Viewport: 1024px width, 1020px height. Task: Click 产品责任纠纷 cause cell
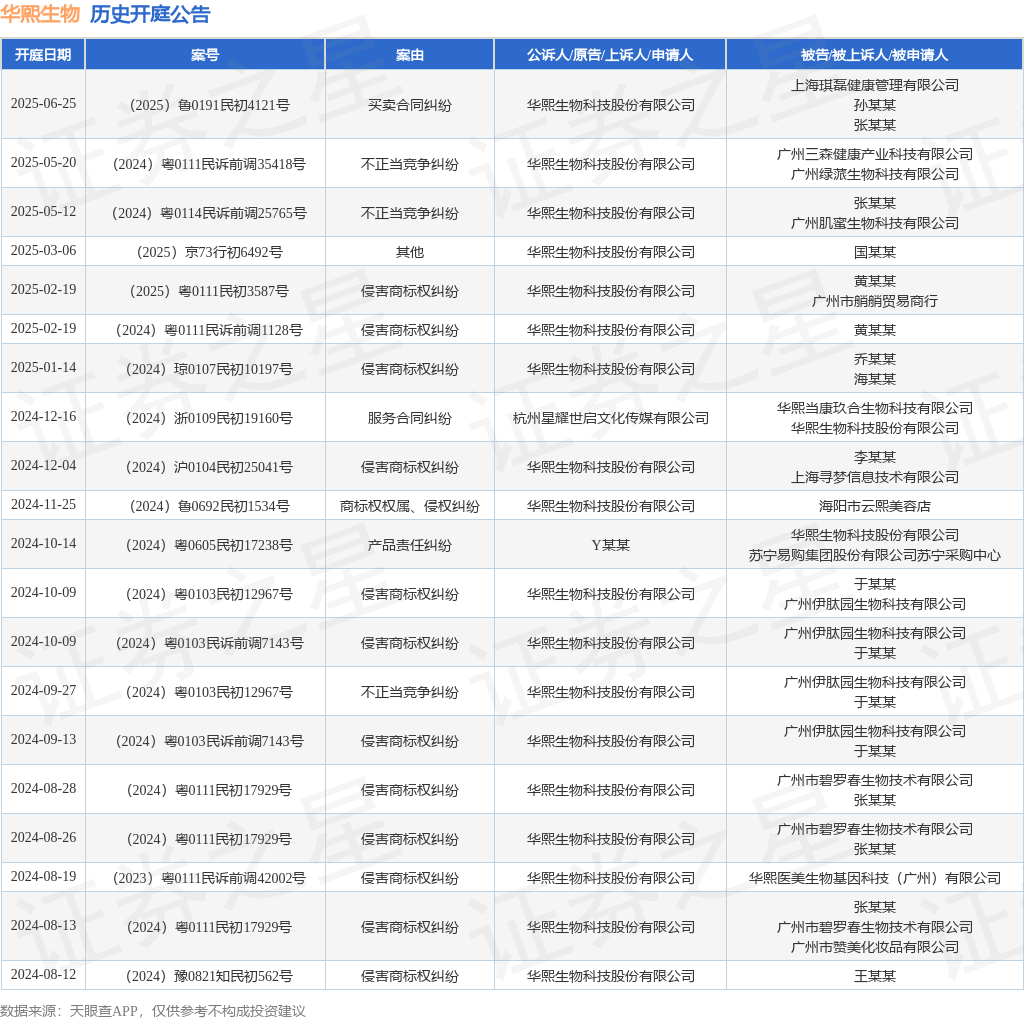pos(409,545)
